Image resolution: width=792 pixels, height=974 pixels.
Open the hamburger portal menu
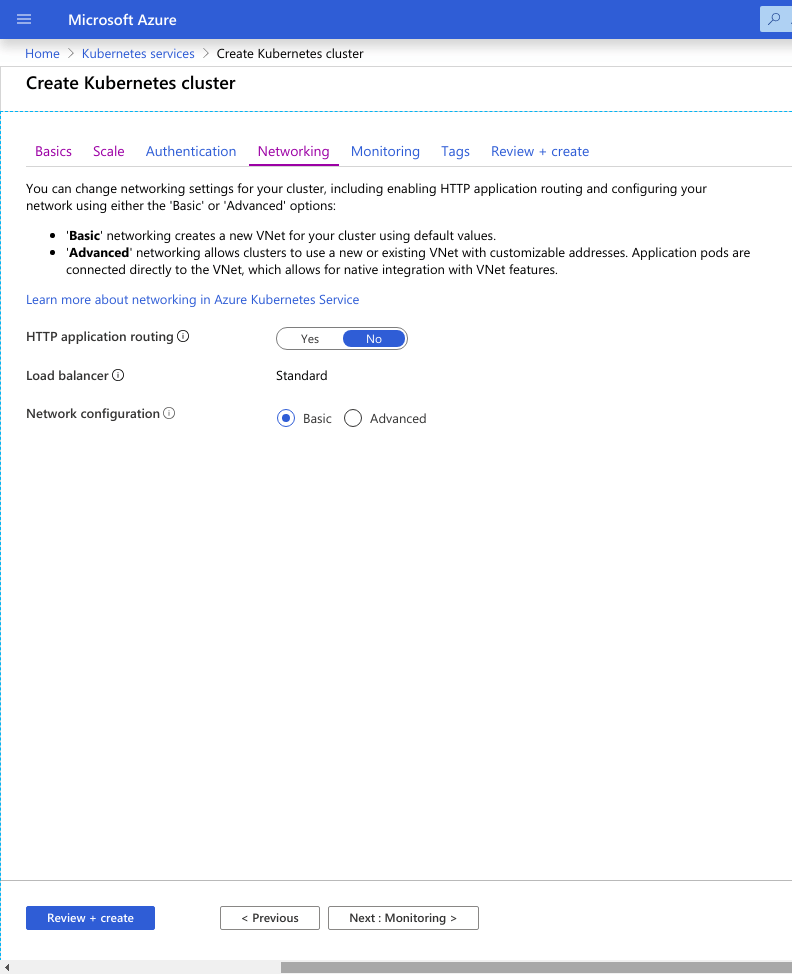(x=25, y=19)
